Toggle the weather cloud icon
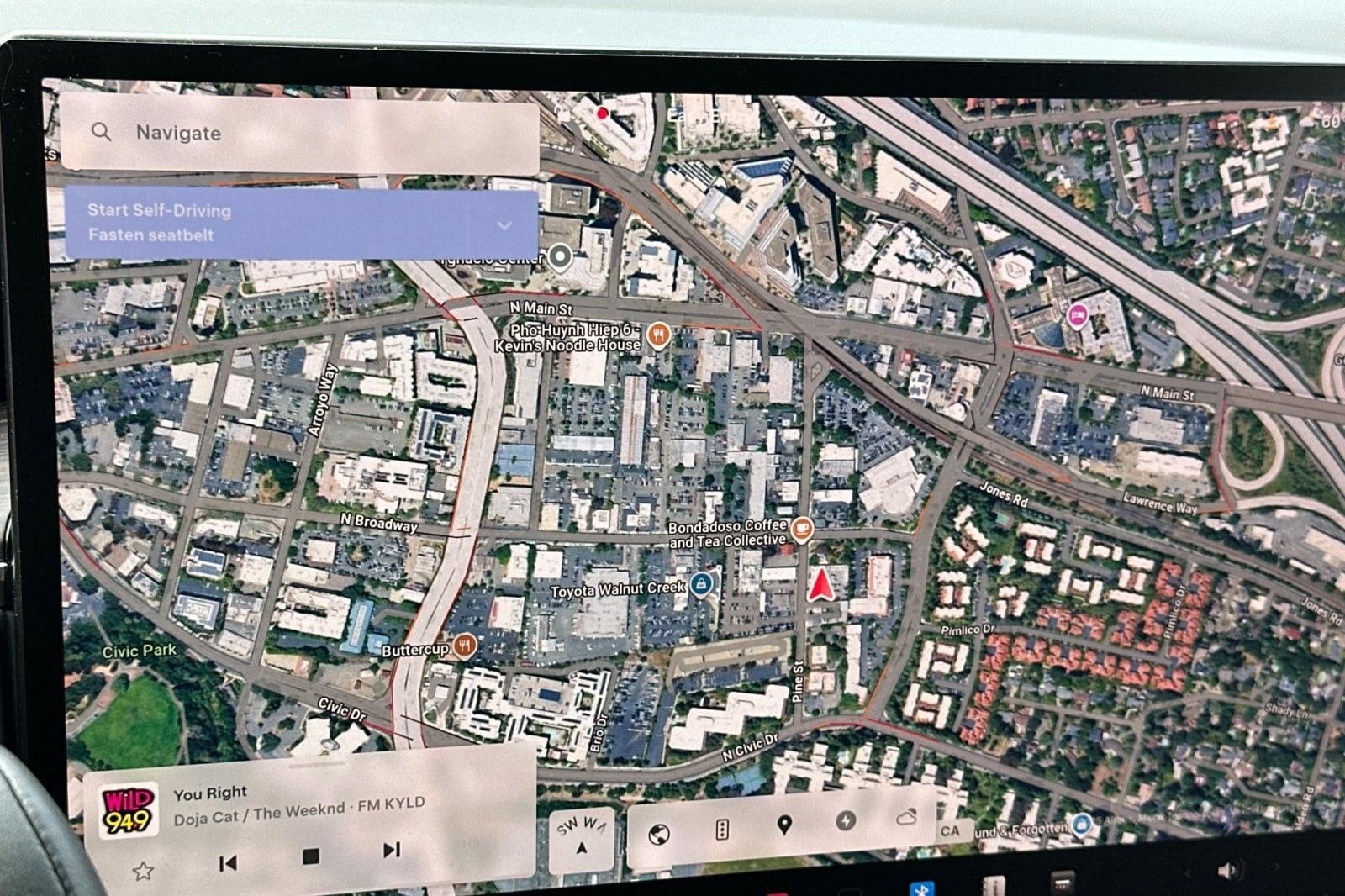Screen dimensions: 1345x896 coord(906,817)
